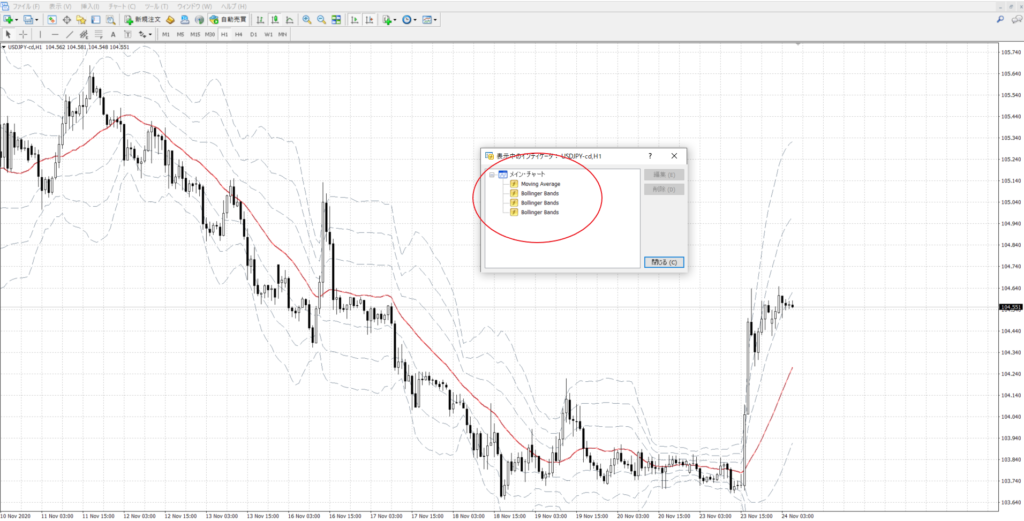This screenshot has height=521, width=1024.
Task: Open the ヘルプ (H) menu
Action: [233, 6]
